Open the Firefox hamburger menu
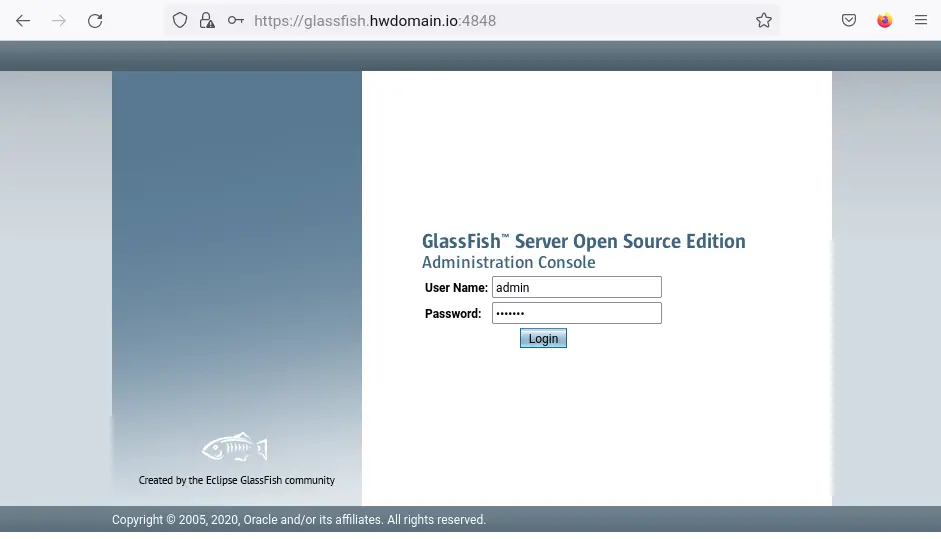Screen dimensions: 941x539 (x=921, y=20)
